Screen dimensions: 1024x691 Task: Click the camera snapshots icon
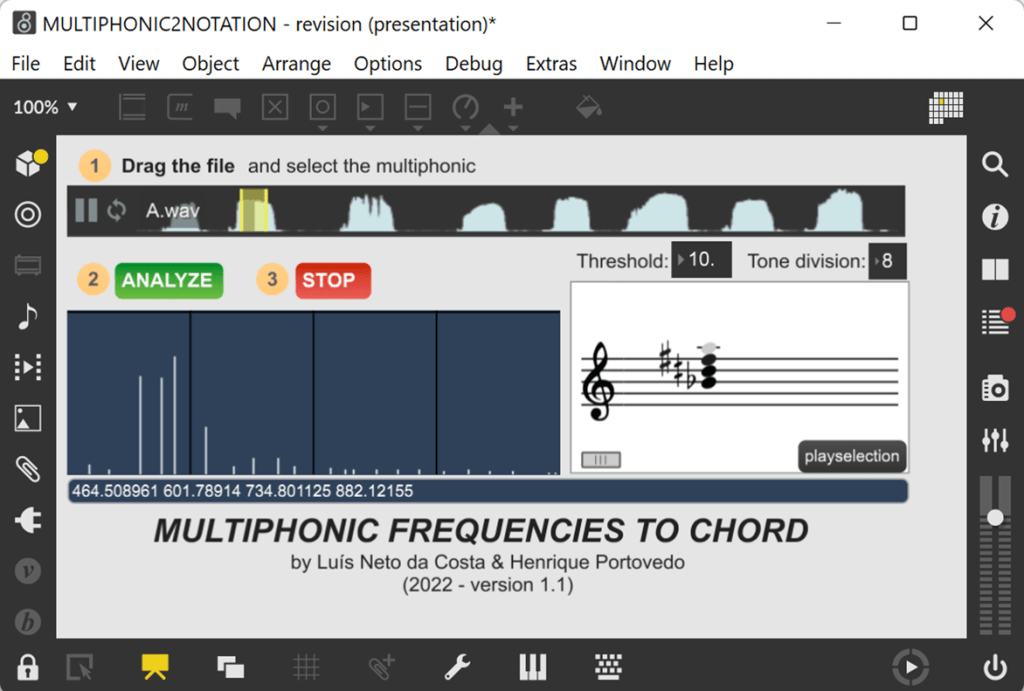point(994,388)
